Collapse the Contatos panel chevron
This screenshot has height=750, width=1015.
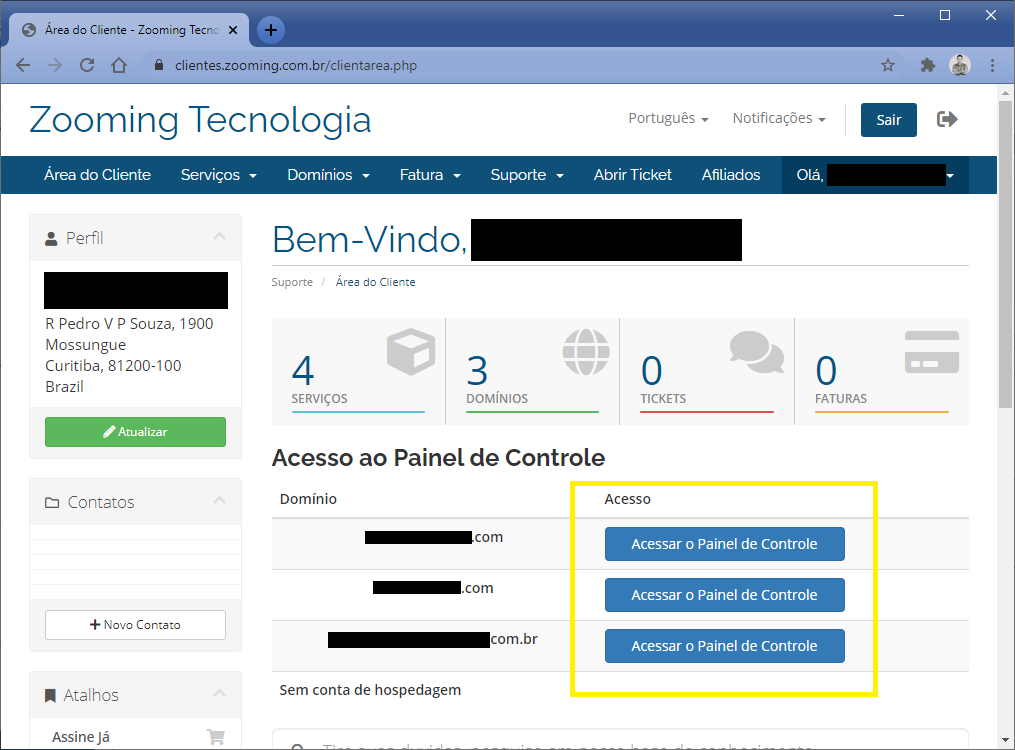pos(219,500)
